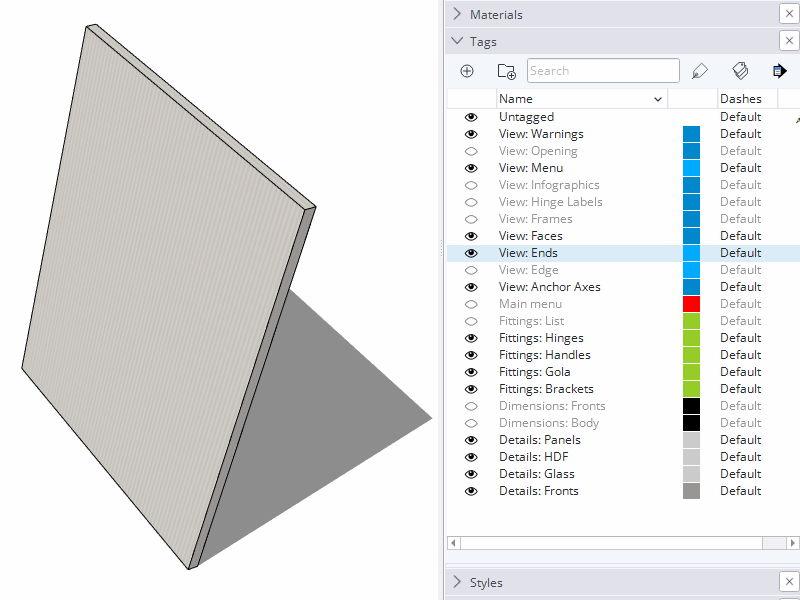The height and width of the screenshot is (600, 800).
Task: Select the Main menu tag row
Action: click(530, 303)
